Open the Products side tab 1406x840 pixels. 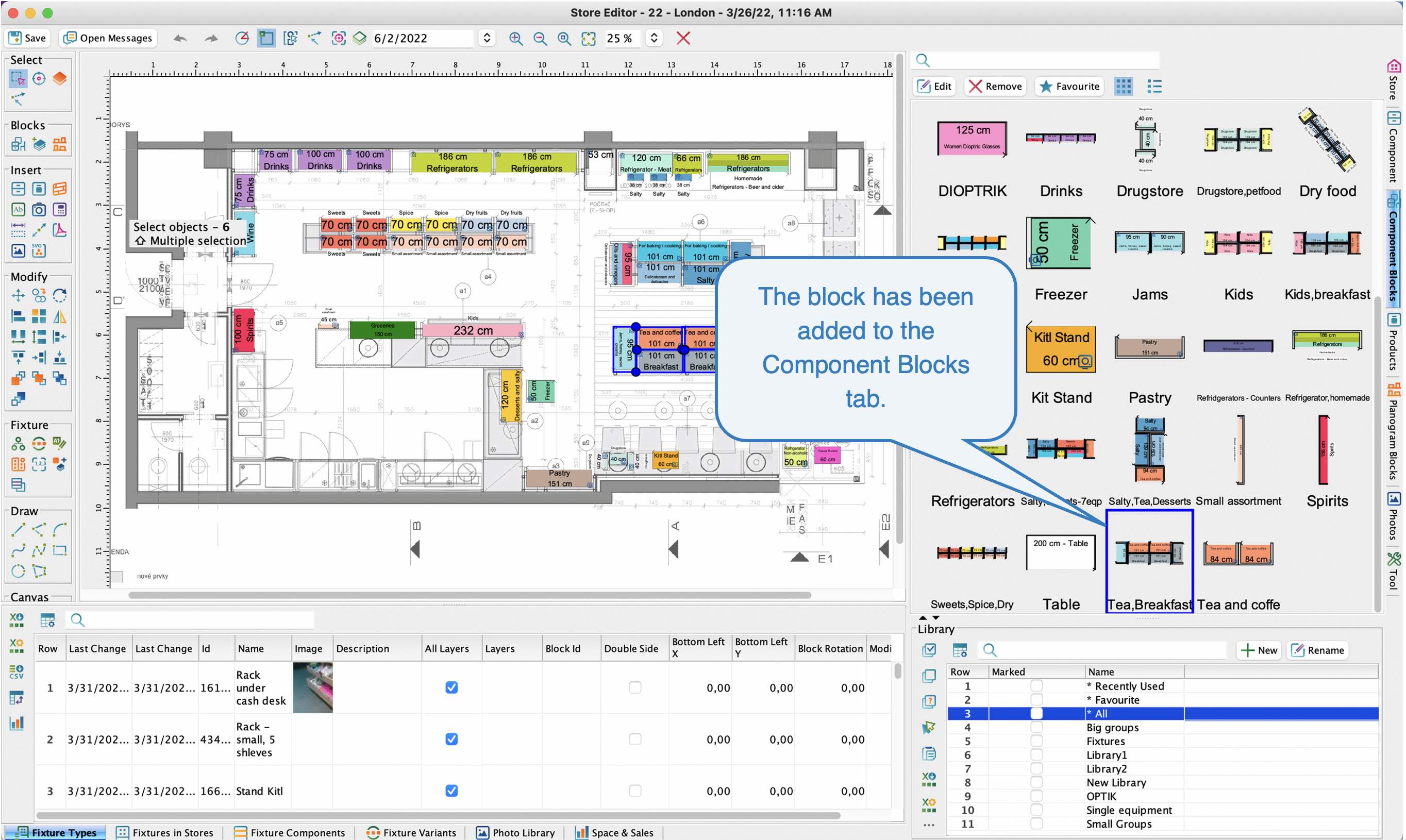click(1394, 341)
